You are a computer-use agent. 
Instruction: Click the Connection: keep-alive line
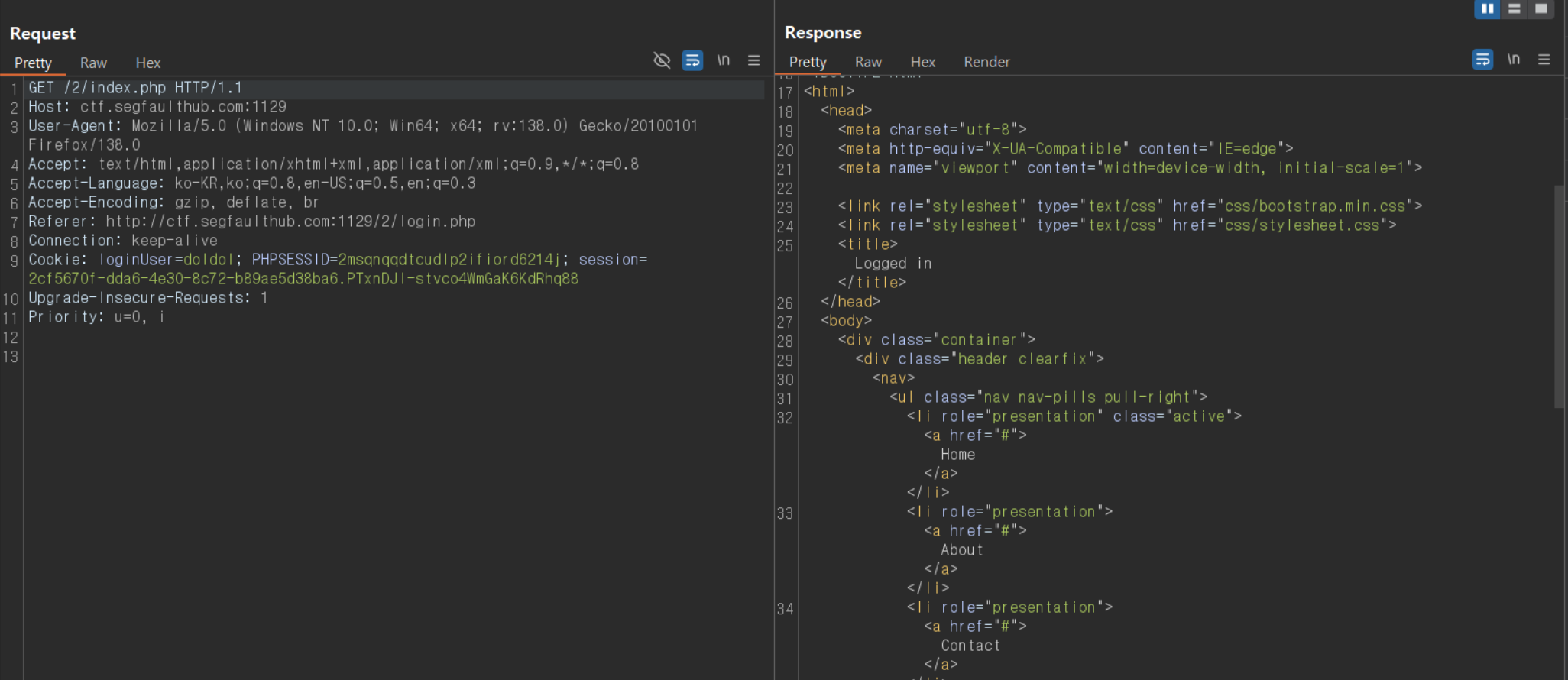[x=123, y=241]
